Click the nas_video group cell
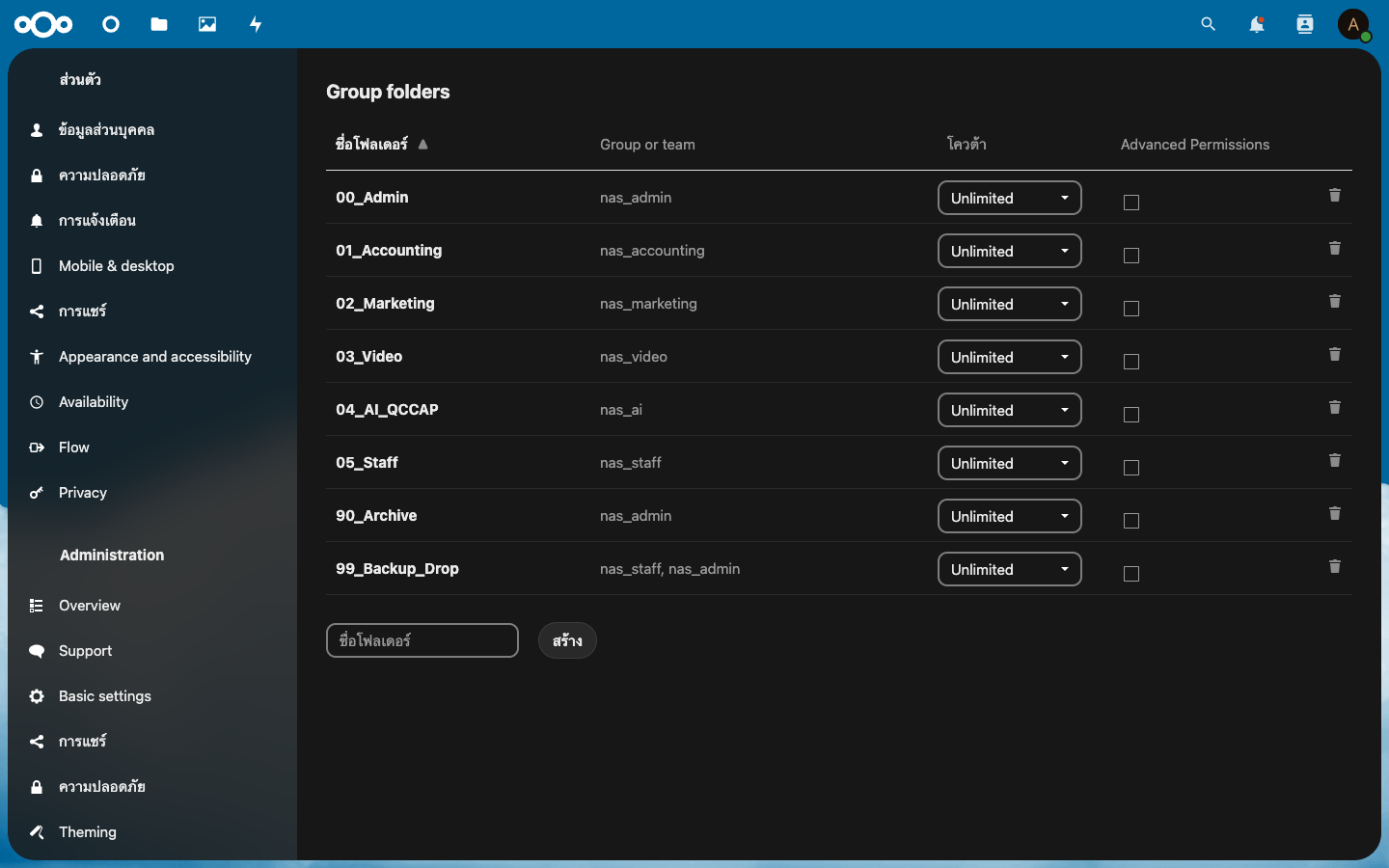The height and width of the screenshot is (868, 1389). [634, 357]
